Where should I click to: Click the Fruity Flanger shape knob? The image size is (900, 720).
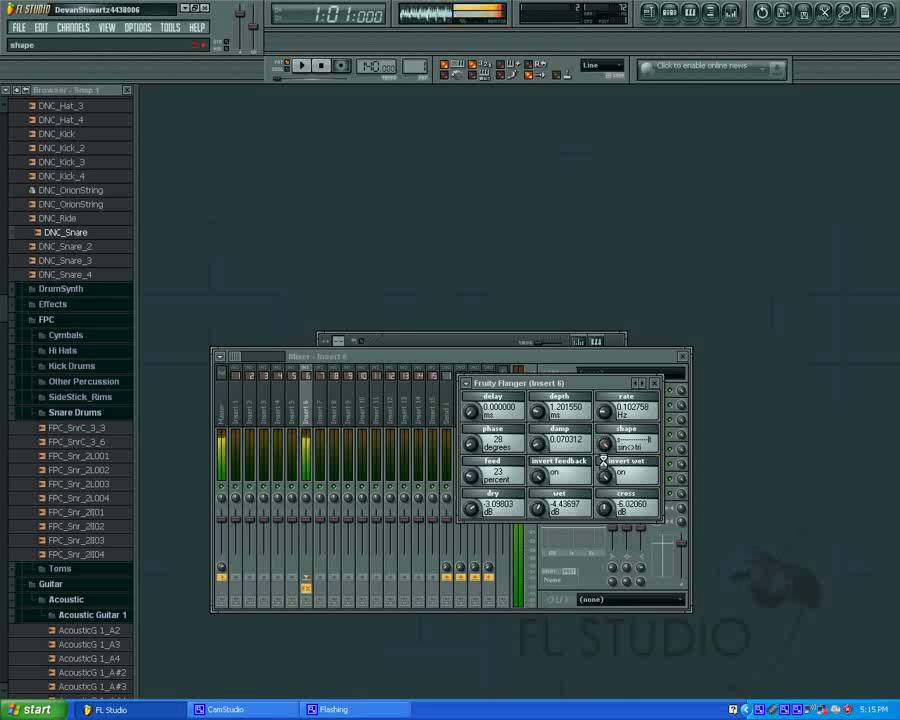[604, 444]
